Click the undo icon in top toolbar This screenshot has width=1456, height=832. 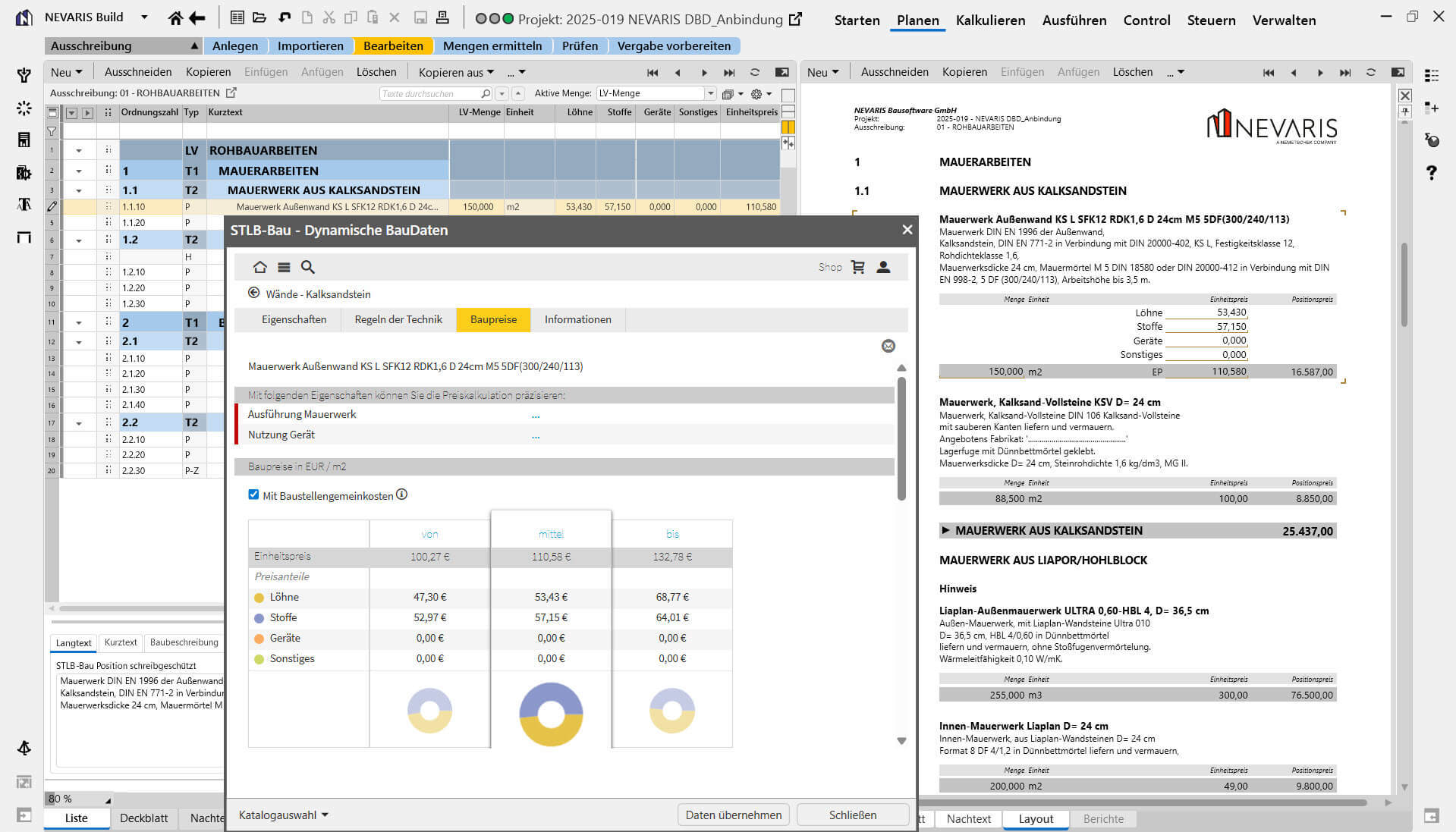285,18
